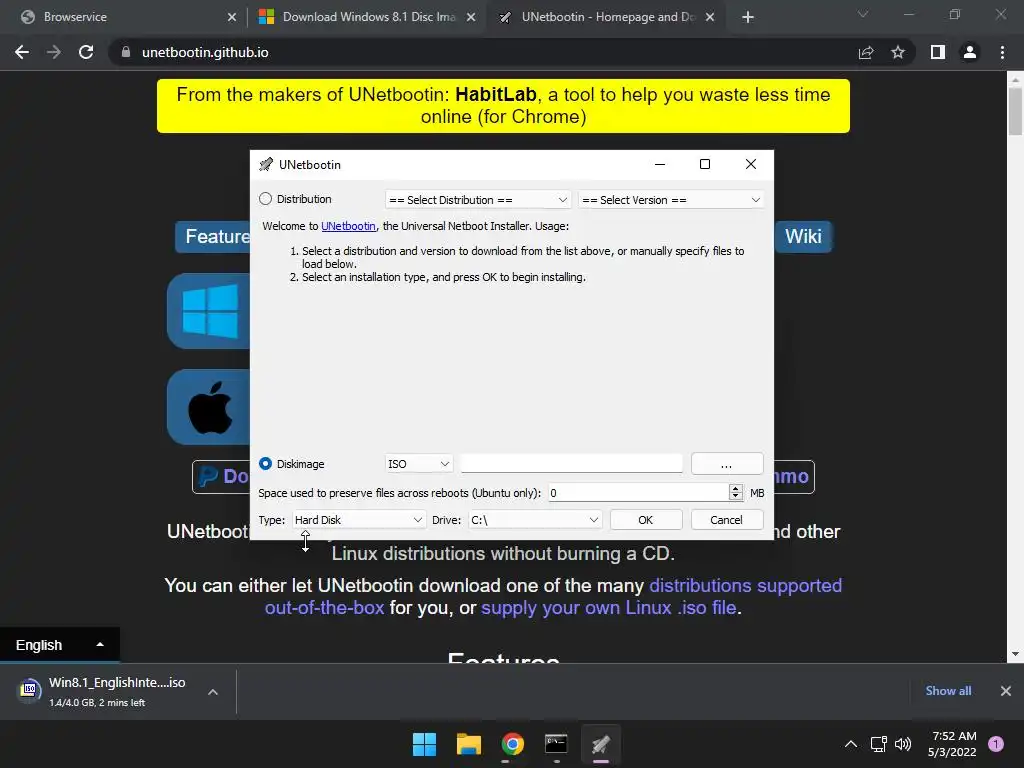Select the Distribution radio button

[x=265, y=199]
